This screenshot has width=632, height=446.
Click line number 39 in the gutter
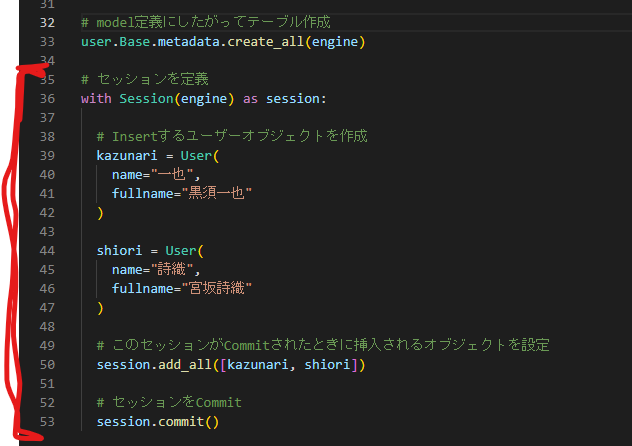click(48, 155)
